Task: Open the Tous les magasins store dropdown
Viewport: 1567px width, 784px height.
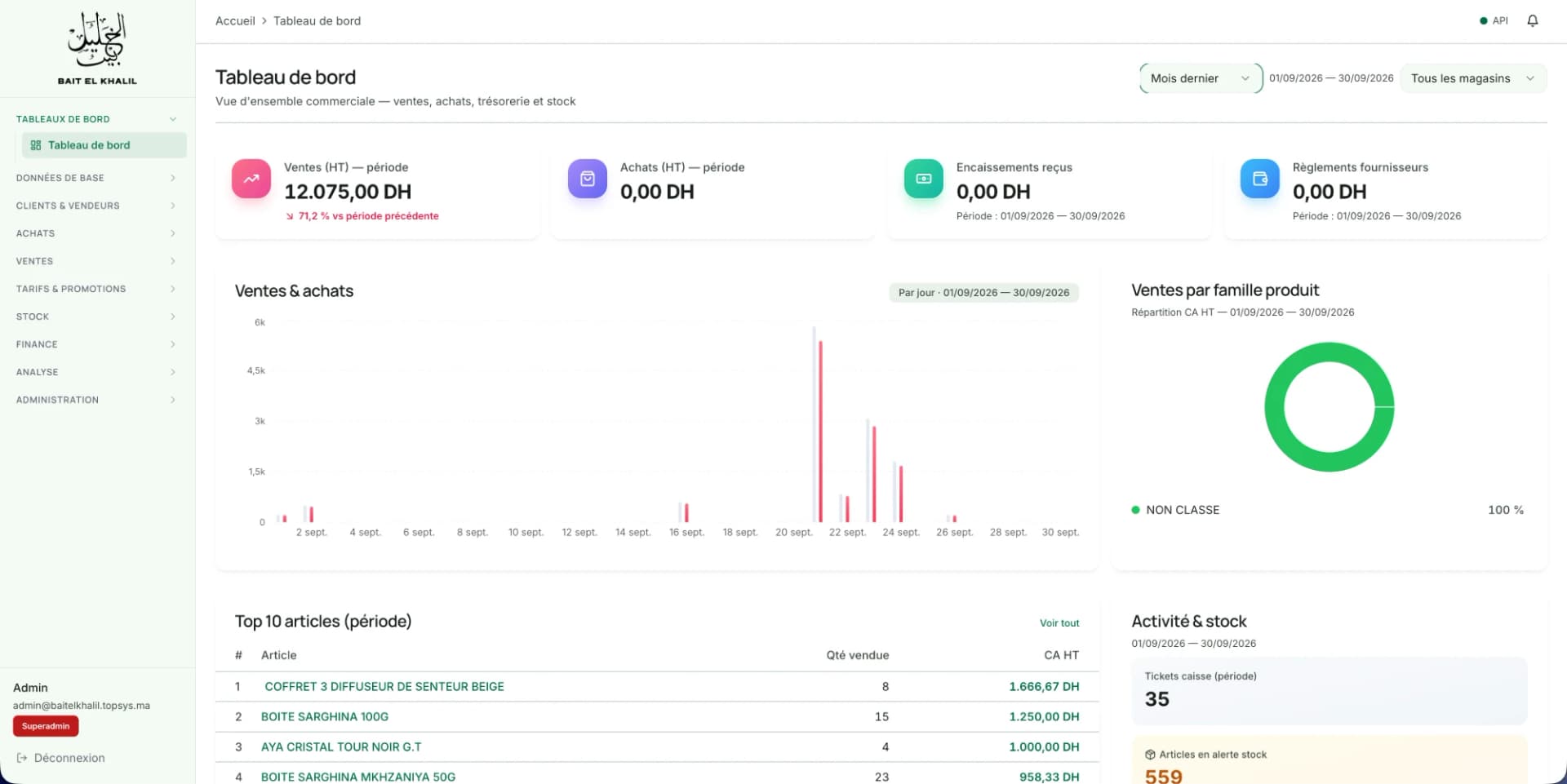Action: tap(1473, 78)
